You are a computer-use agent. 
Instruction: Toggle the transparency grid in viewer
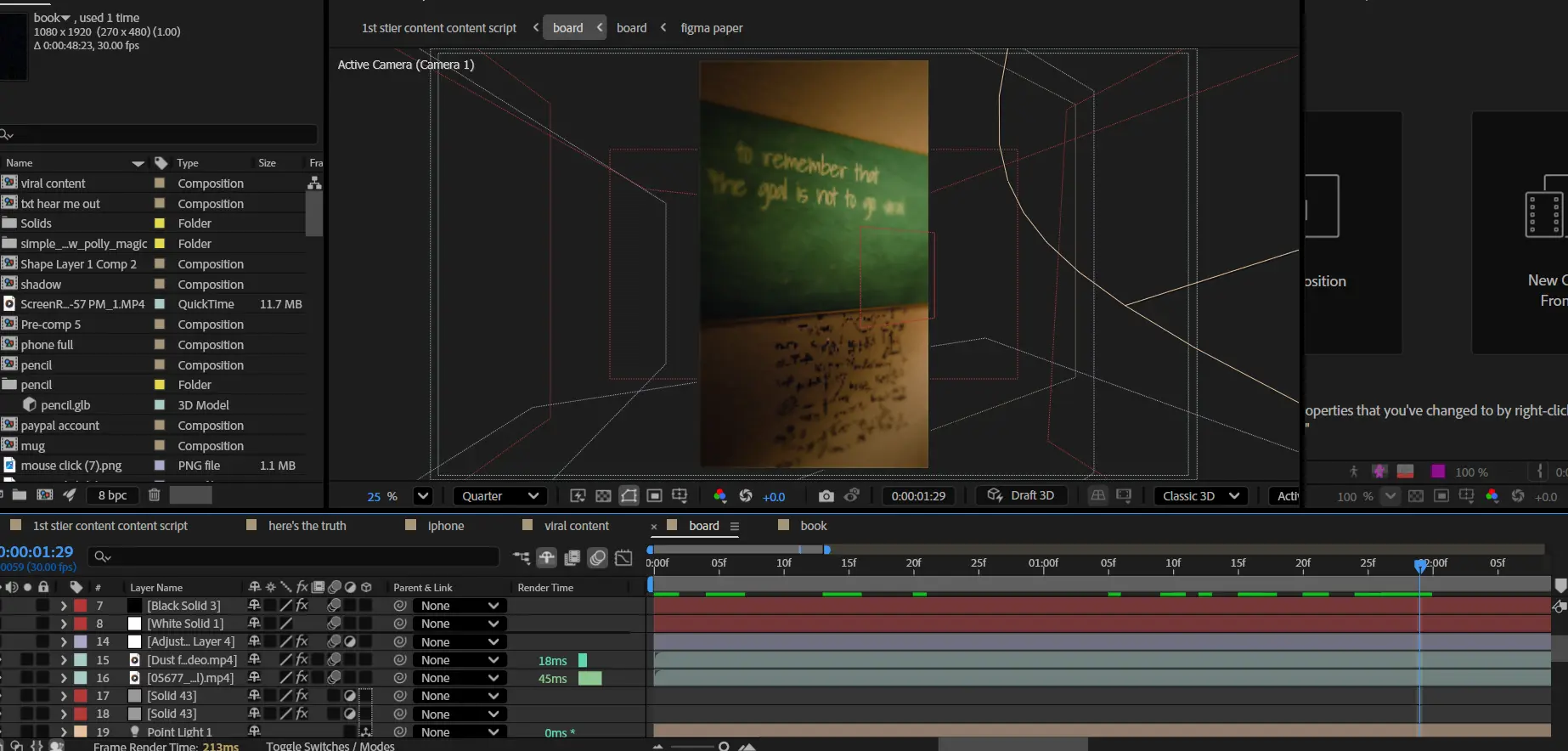[x=603, y=496]
